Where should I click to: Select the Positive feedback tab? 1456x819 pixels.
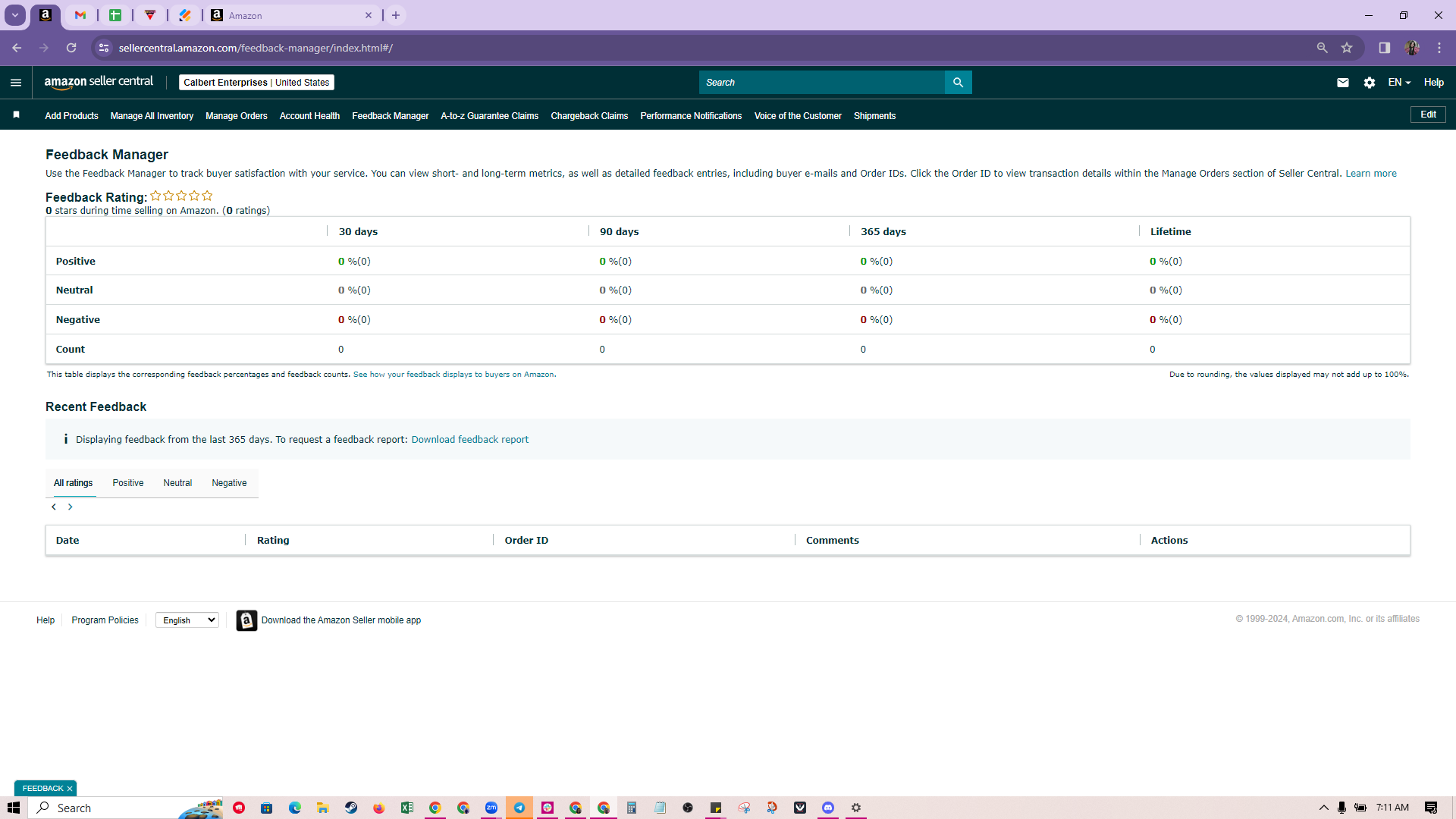click(x=128, y=483)
